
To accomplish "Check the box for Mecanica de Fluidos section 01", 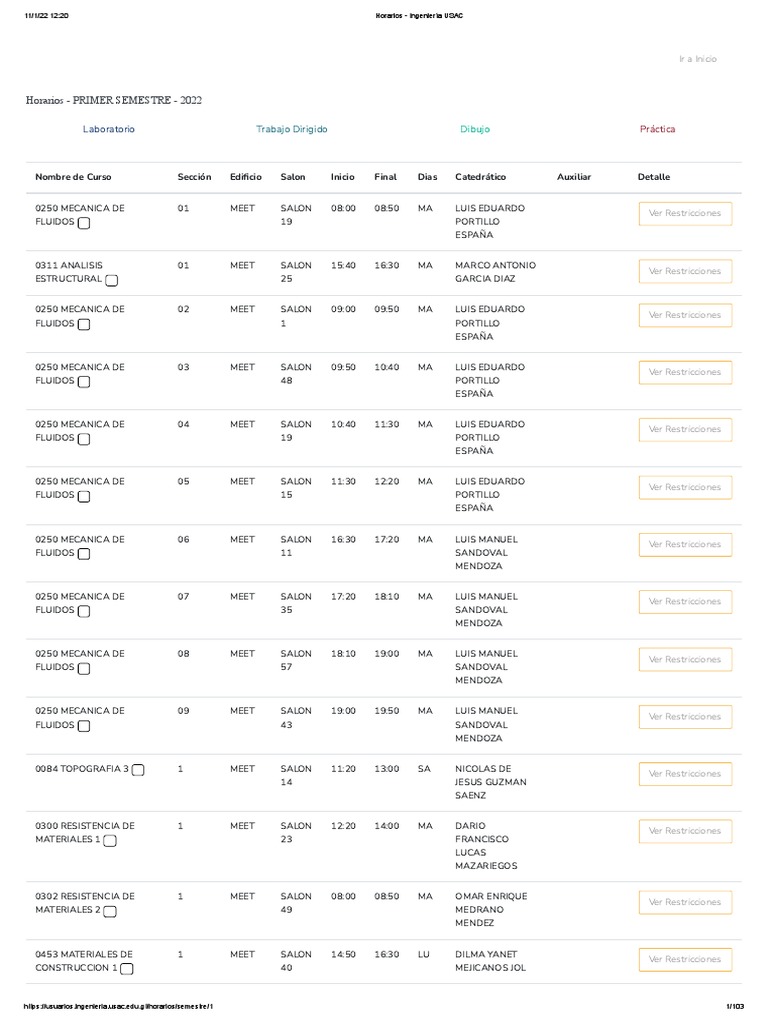I will point(84,223).
